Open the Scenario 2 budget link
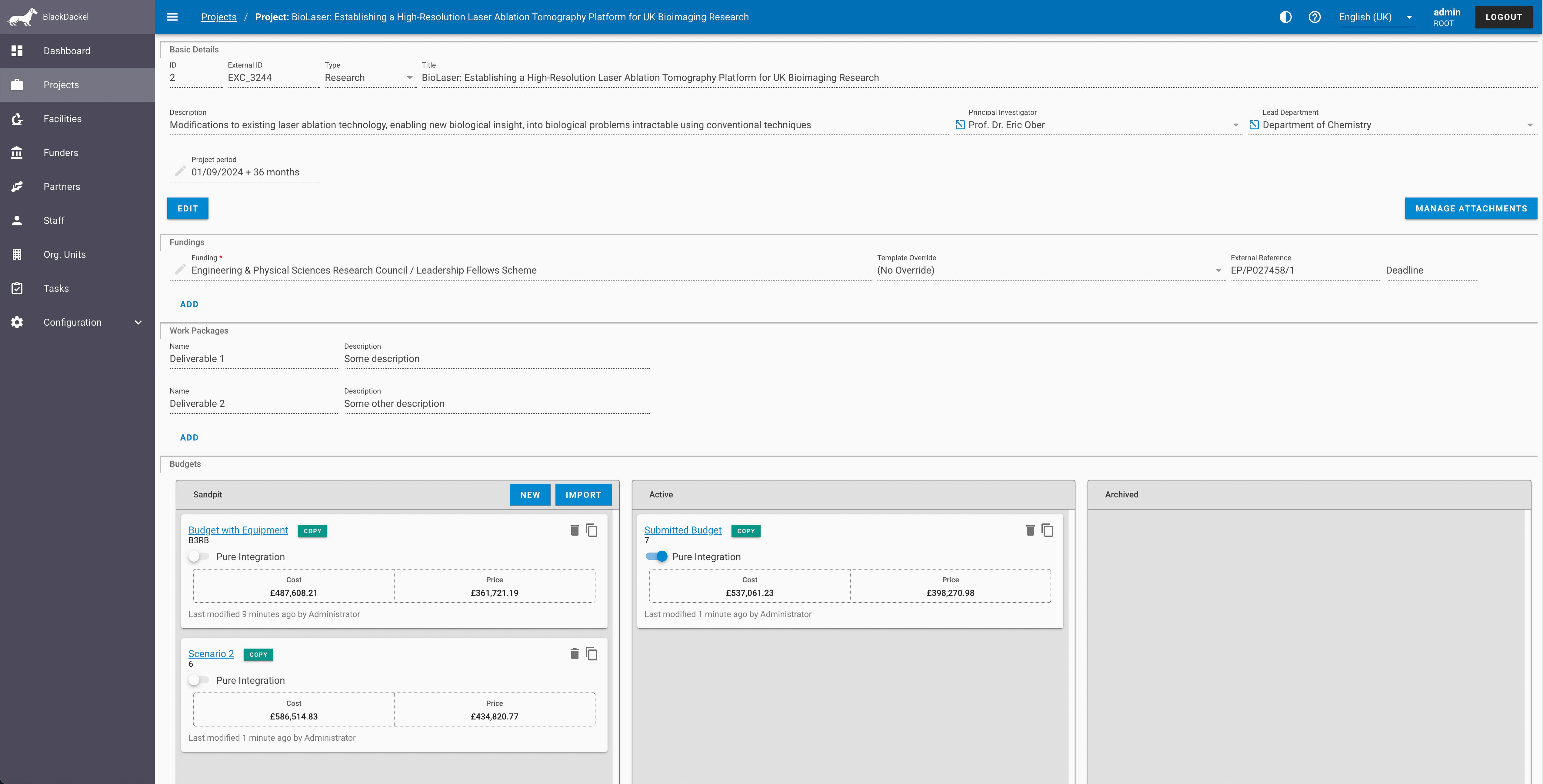1543x784 pixels. 211,653
